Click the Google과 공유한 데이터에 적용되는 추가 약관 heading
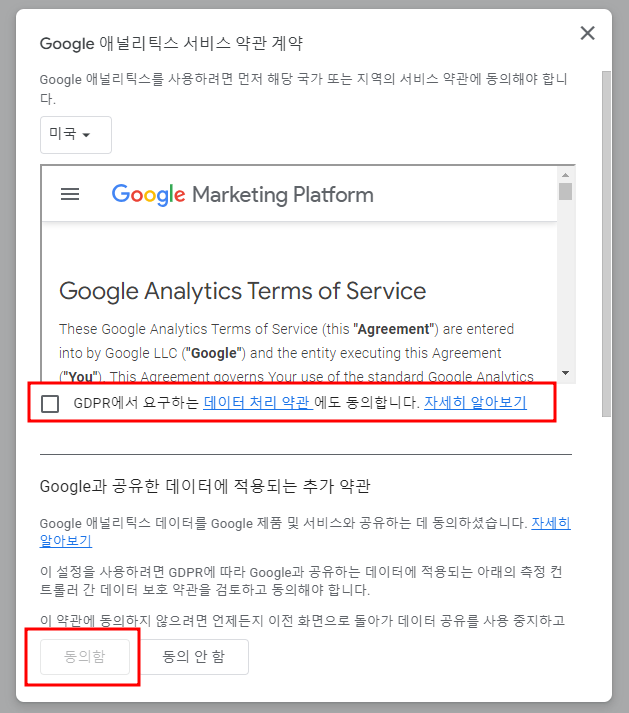Image resolution: width=629 pixels, height=713 pixels. pyautogui.click(x=205, y=487)
